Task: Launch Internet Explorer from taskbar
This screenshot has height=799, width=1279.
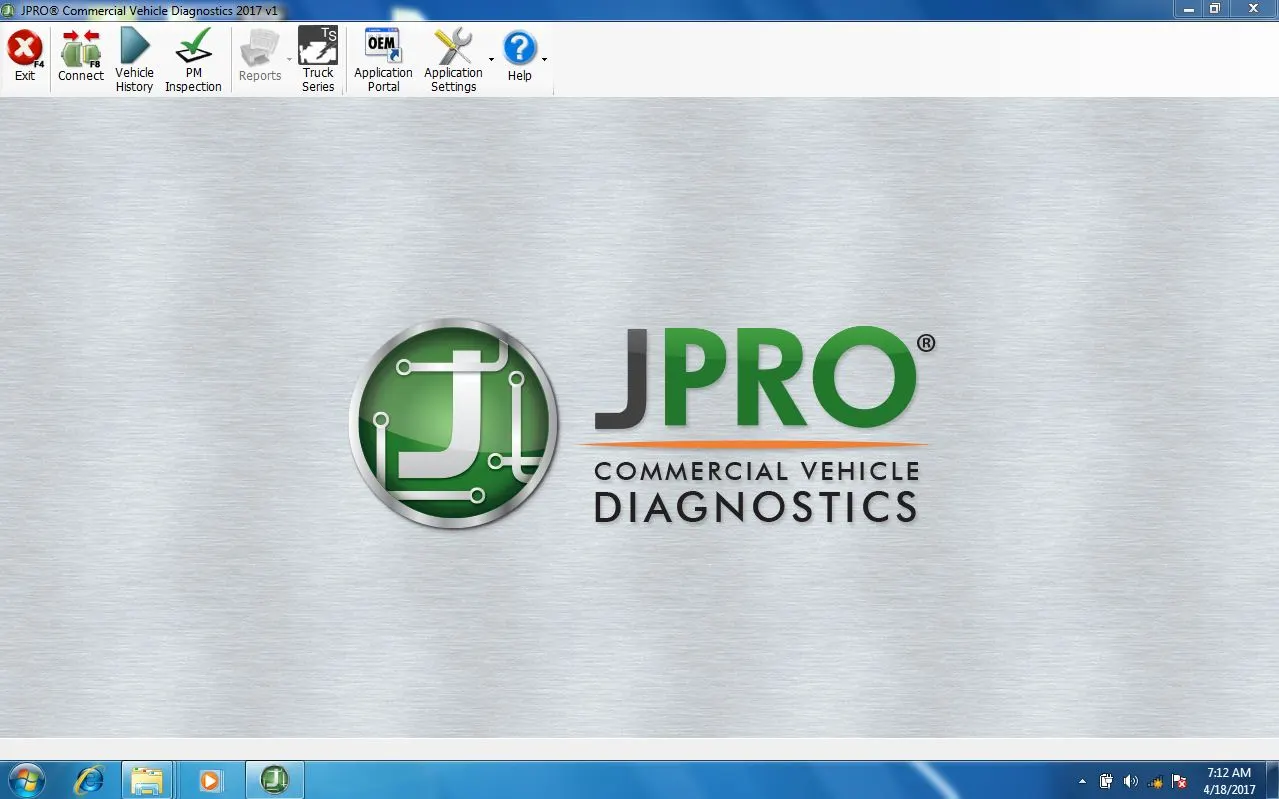Action: tap(90, 779)
